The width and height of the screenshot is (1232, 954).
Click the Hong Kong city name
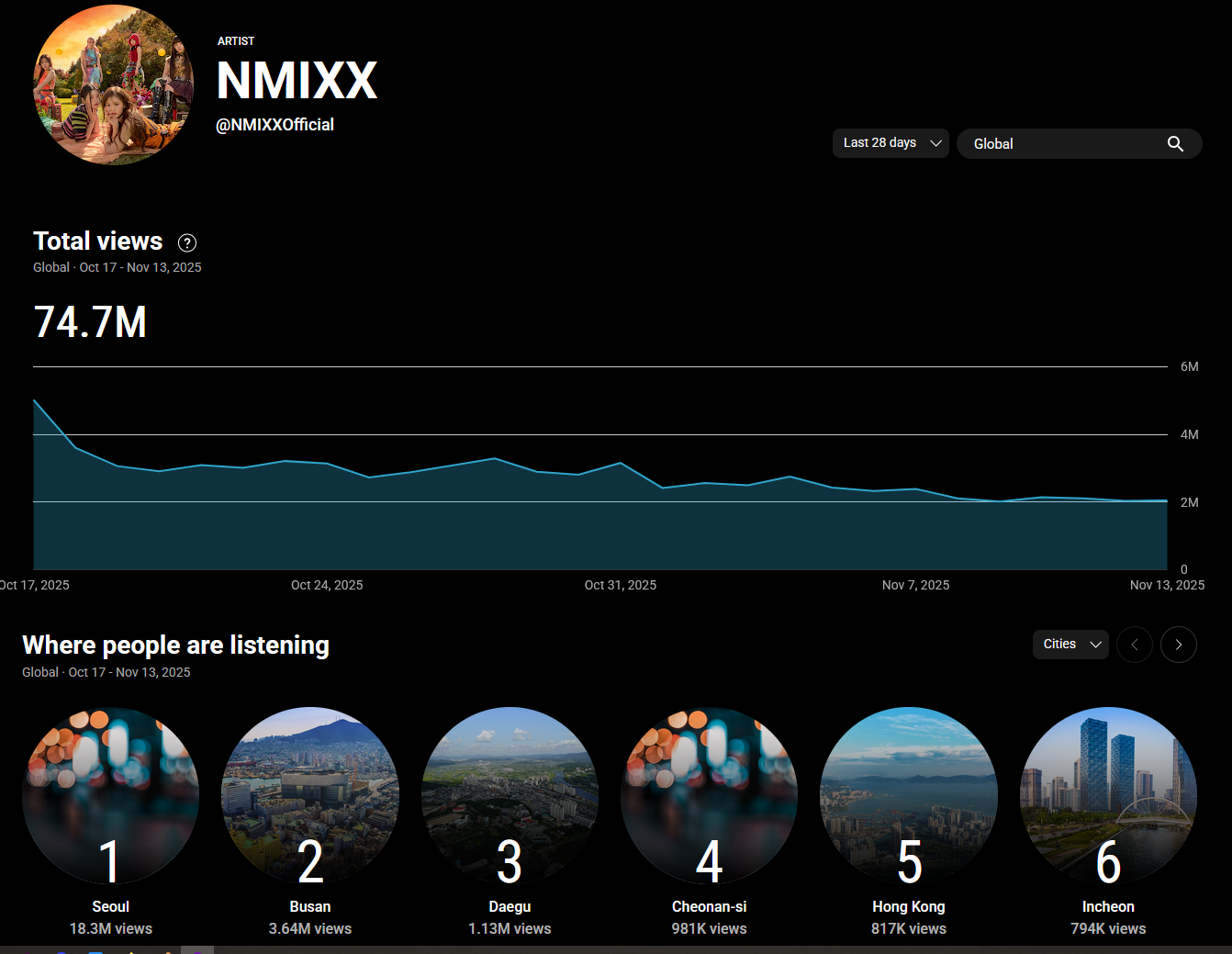(x=909, y=907)
